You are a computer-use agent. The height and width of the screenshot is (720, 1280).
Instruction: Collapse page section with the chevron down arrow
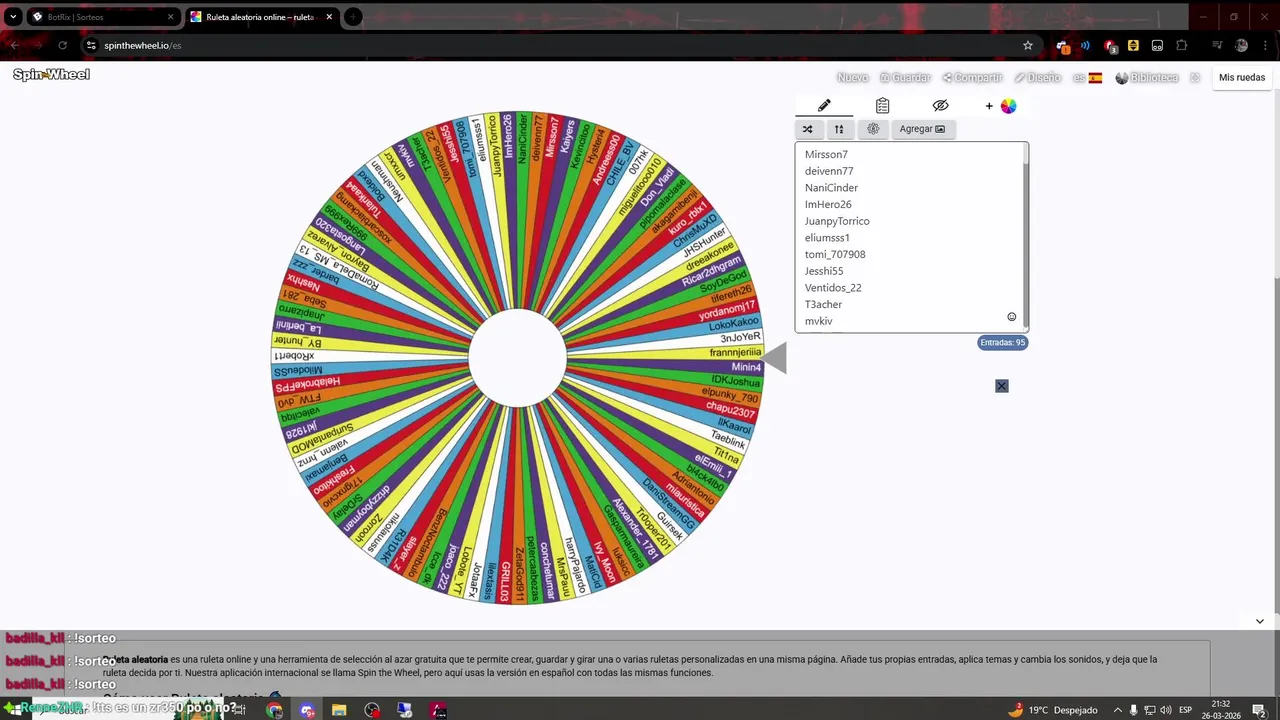pos(1259,621)
